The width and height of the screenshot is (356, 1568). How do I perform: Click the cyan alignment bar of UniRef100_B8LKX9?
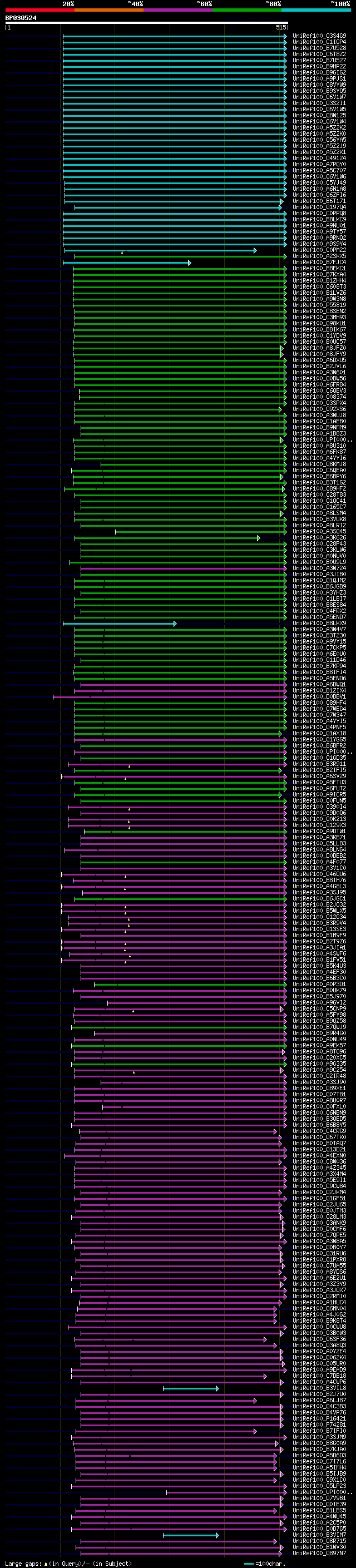pos(120,624)
